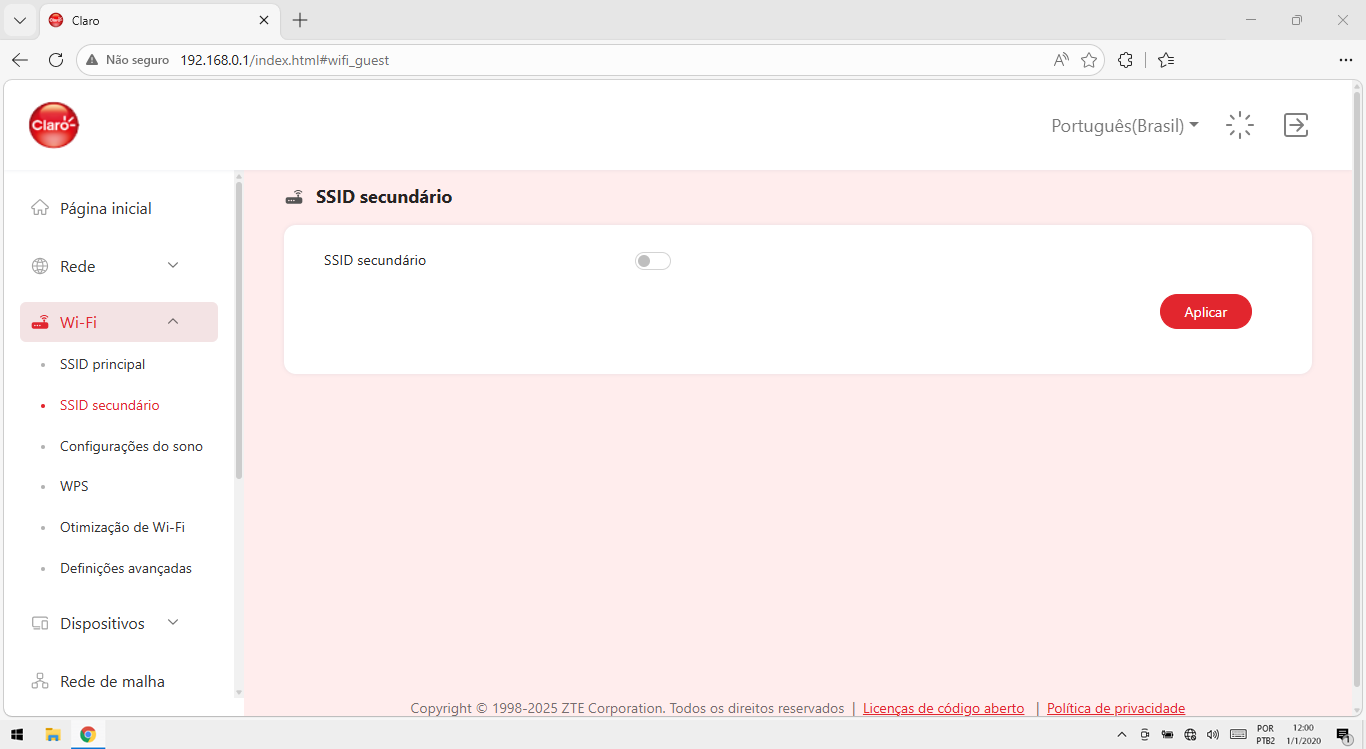Click the browser extensions puzzle icon

[x=1125, y=60]
